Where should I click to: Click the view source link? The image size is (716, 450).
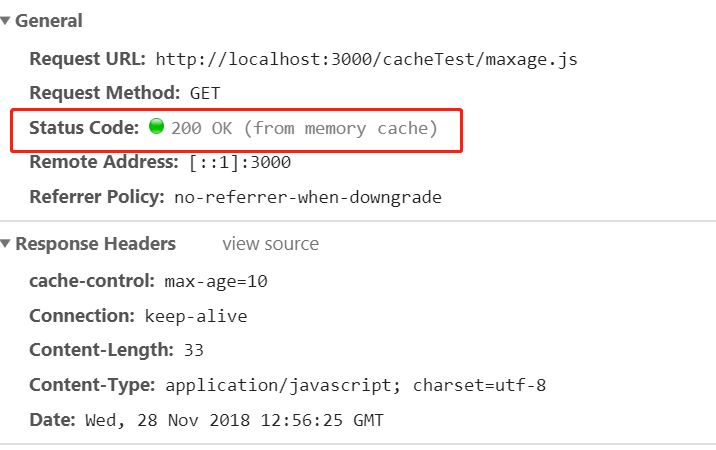pos(270,244)
